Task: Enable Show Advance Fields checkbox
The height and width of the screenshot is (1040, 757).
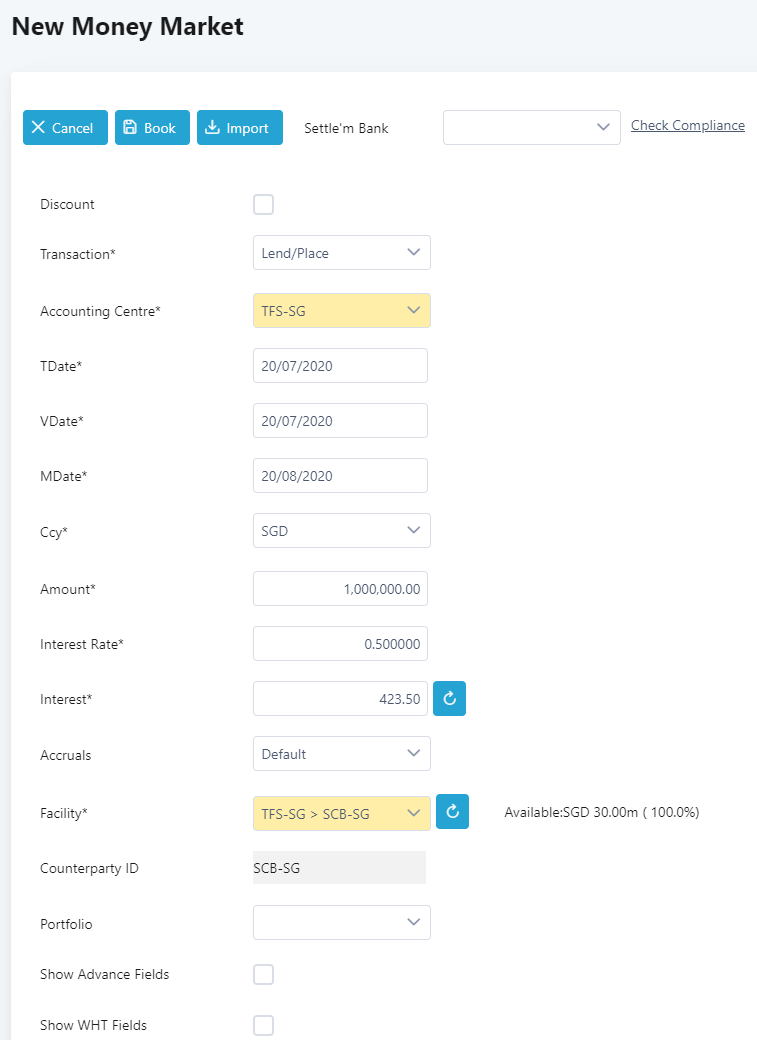Action: click(263, 974)
